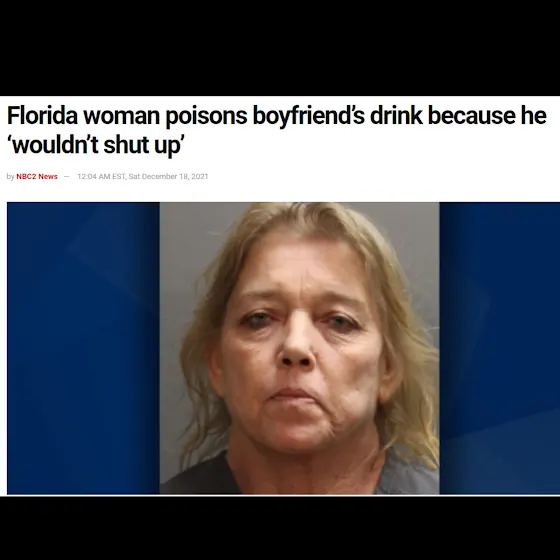Click the dash separator after NBC2 News
This screenshot has width=560, height=560.
pos(66,176)
